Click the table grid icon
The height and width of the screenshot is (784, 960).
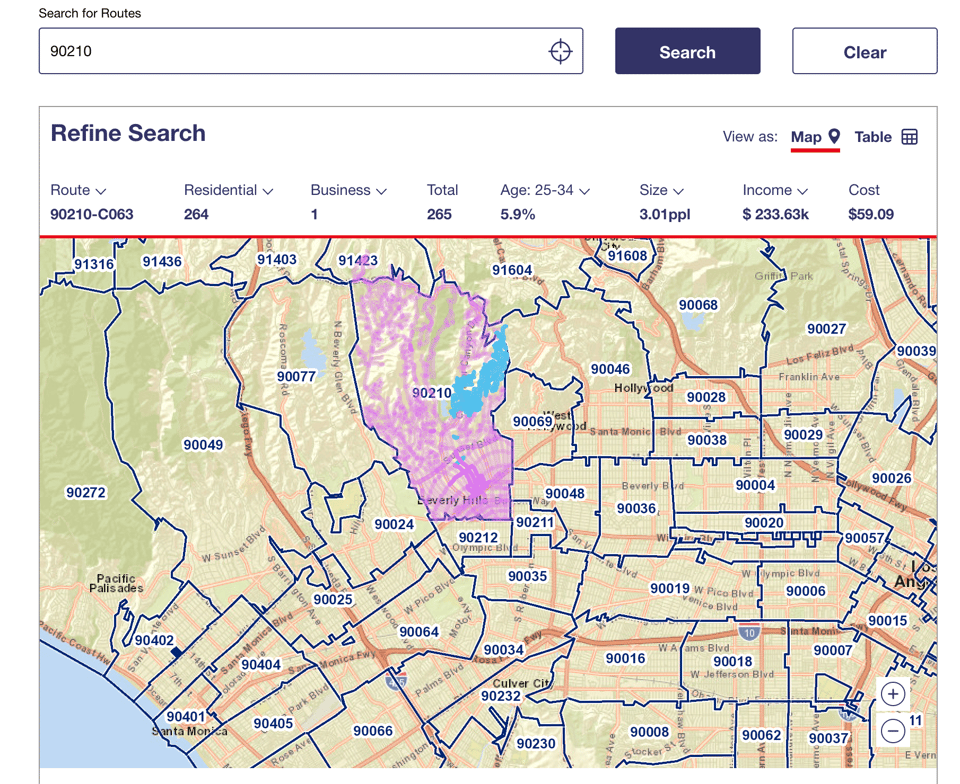point(909,137)
